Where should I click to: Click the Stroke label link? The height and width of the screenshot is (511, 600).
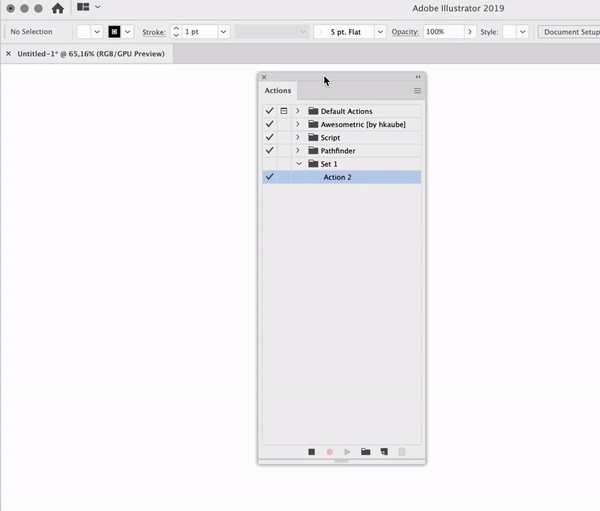click(x=154, y=32)
